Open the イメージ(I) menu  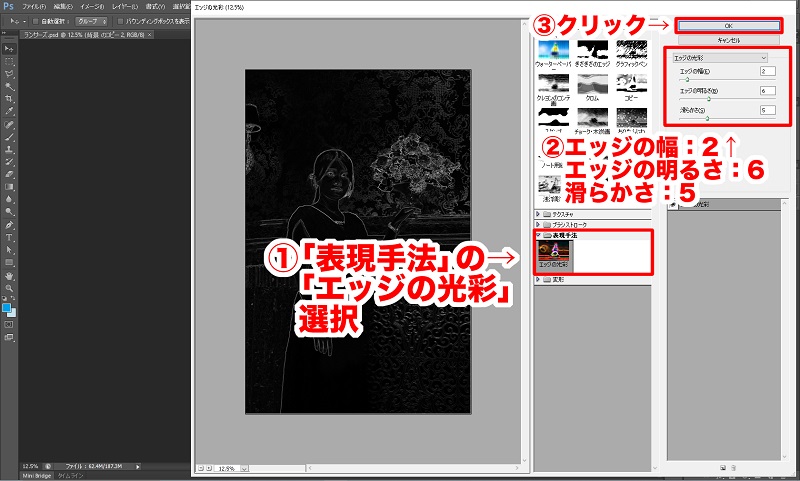point(92,7)
